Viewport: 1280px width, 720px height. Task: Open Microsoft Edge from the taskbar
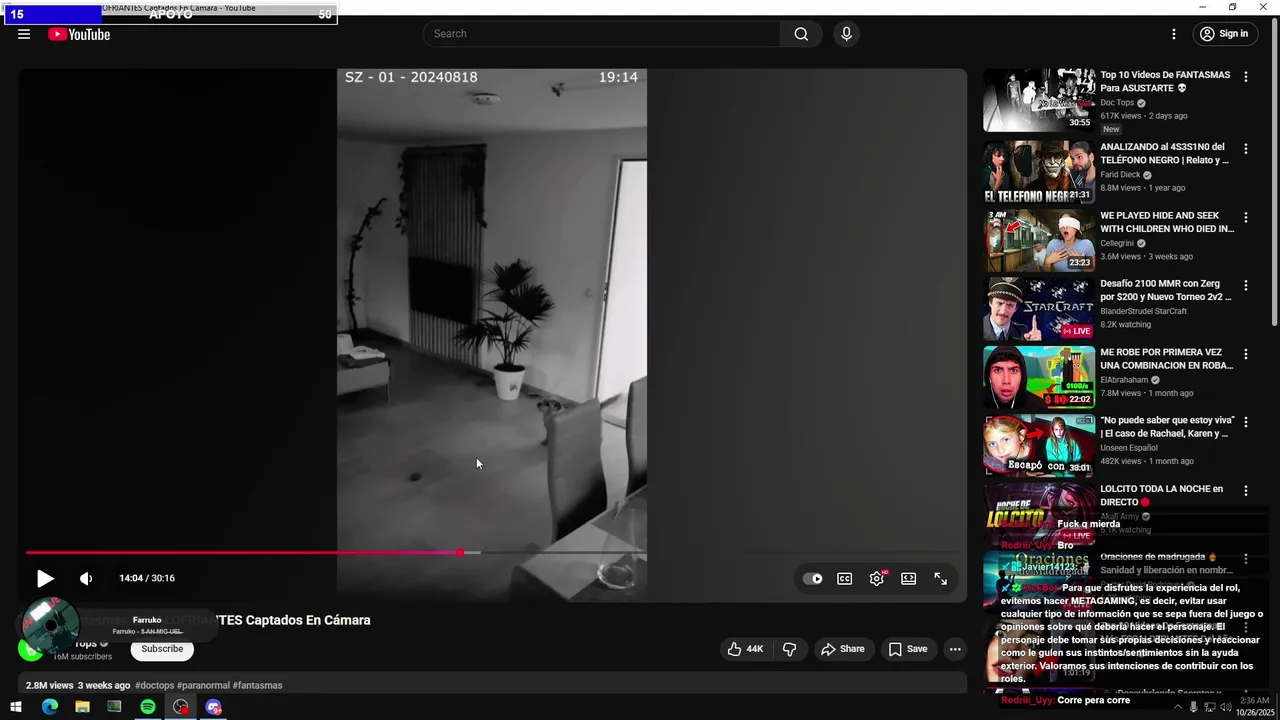tap(50, 707)
